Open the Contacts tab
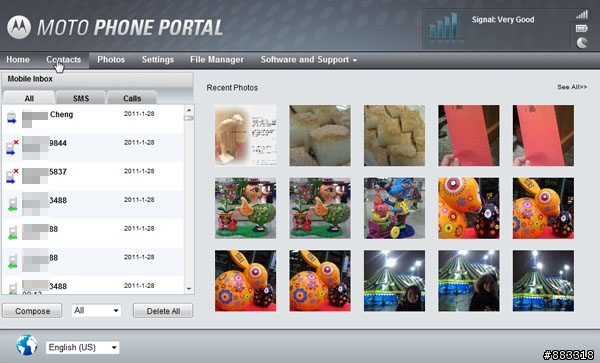This screenshot has width=600, height=363. coord(64,60)
